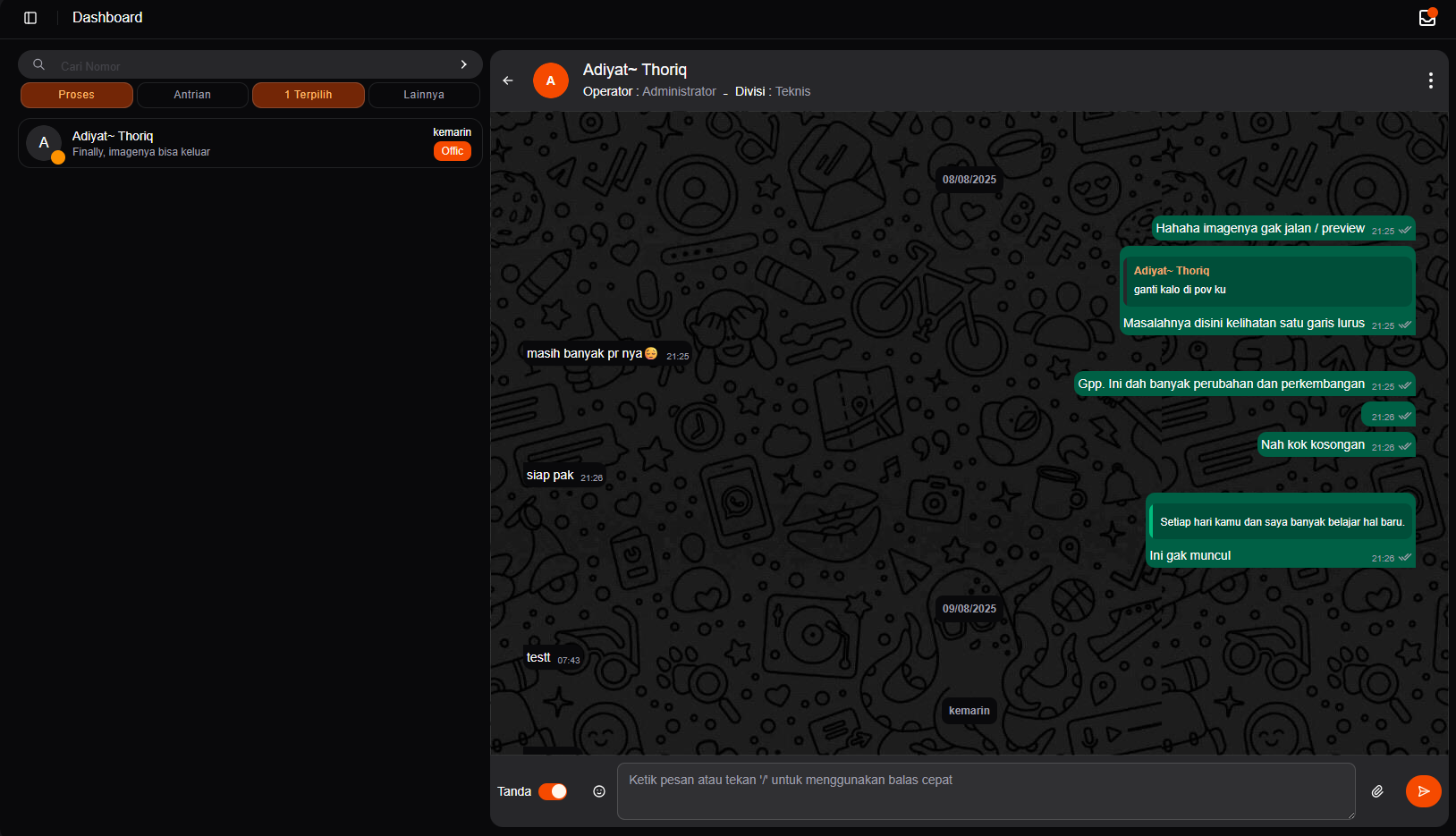The width and height of the screenshot is (1456, 836).
Task: Toggle the sidebar panel icon
Action: [30, 18]
